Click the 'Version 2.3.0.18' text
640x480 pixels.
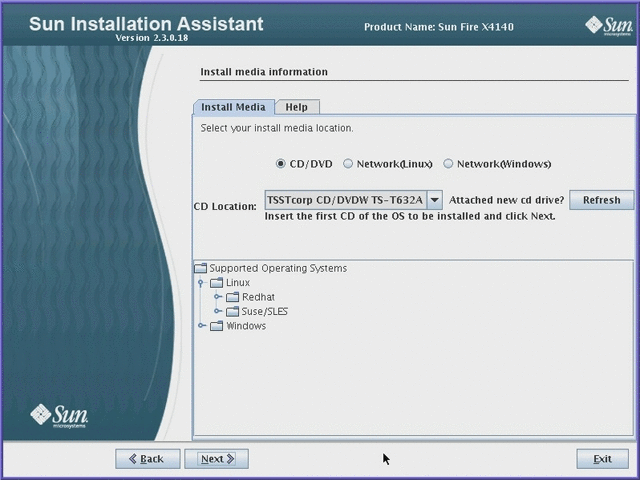tap(151, 38)
